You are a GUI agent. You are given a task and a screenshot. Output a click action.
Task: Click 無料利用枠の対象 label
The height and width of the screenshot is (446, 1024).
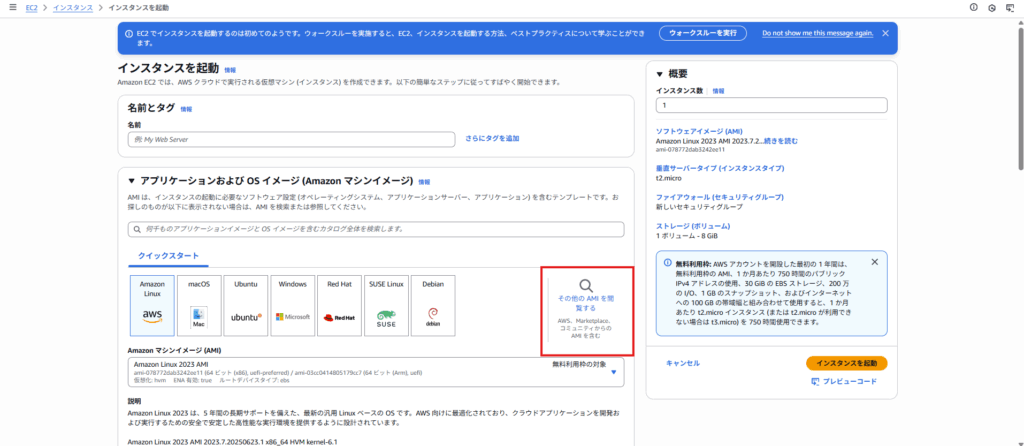580,363
